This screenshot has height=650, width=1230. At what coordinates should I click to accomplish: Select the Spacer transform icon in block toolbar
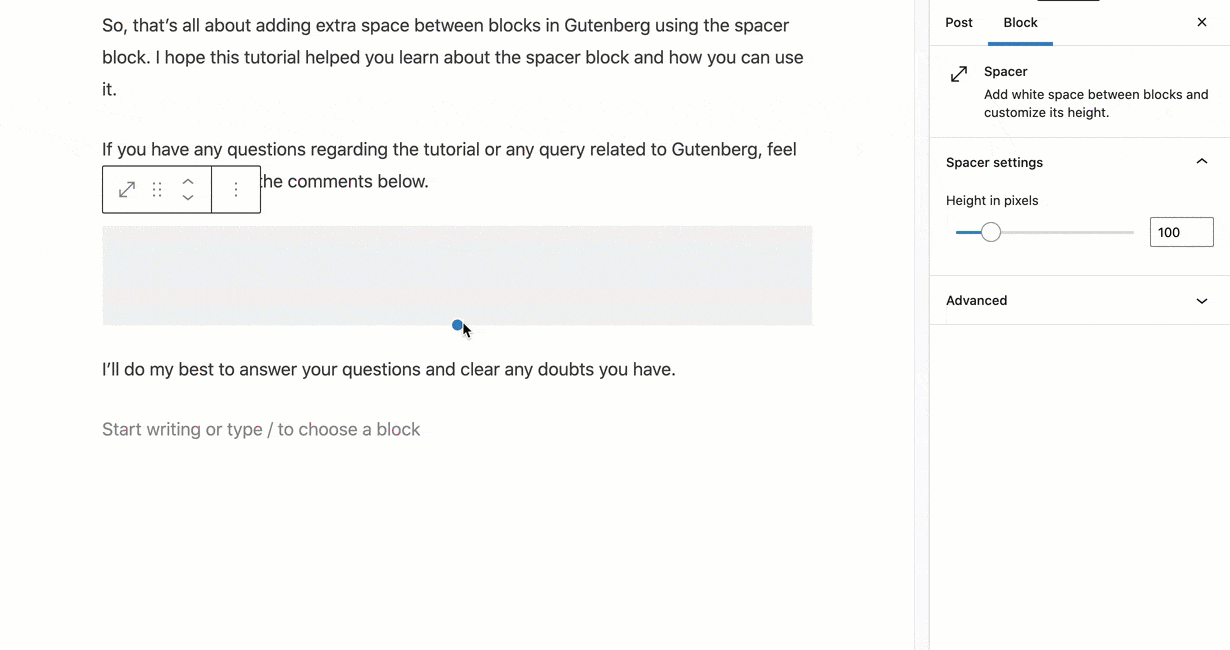pyautogui.click(x=126, y=189)
